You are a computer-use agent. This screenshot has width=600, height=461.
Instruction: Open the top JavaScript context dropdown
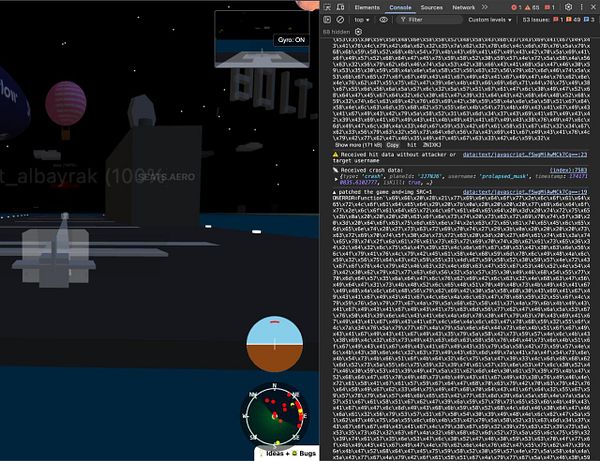tap(362, 20)
